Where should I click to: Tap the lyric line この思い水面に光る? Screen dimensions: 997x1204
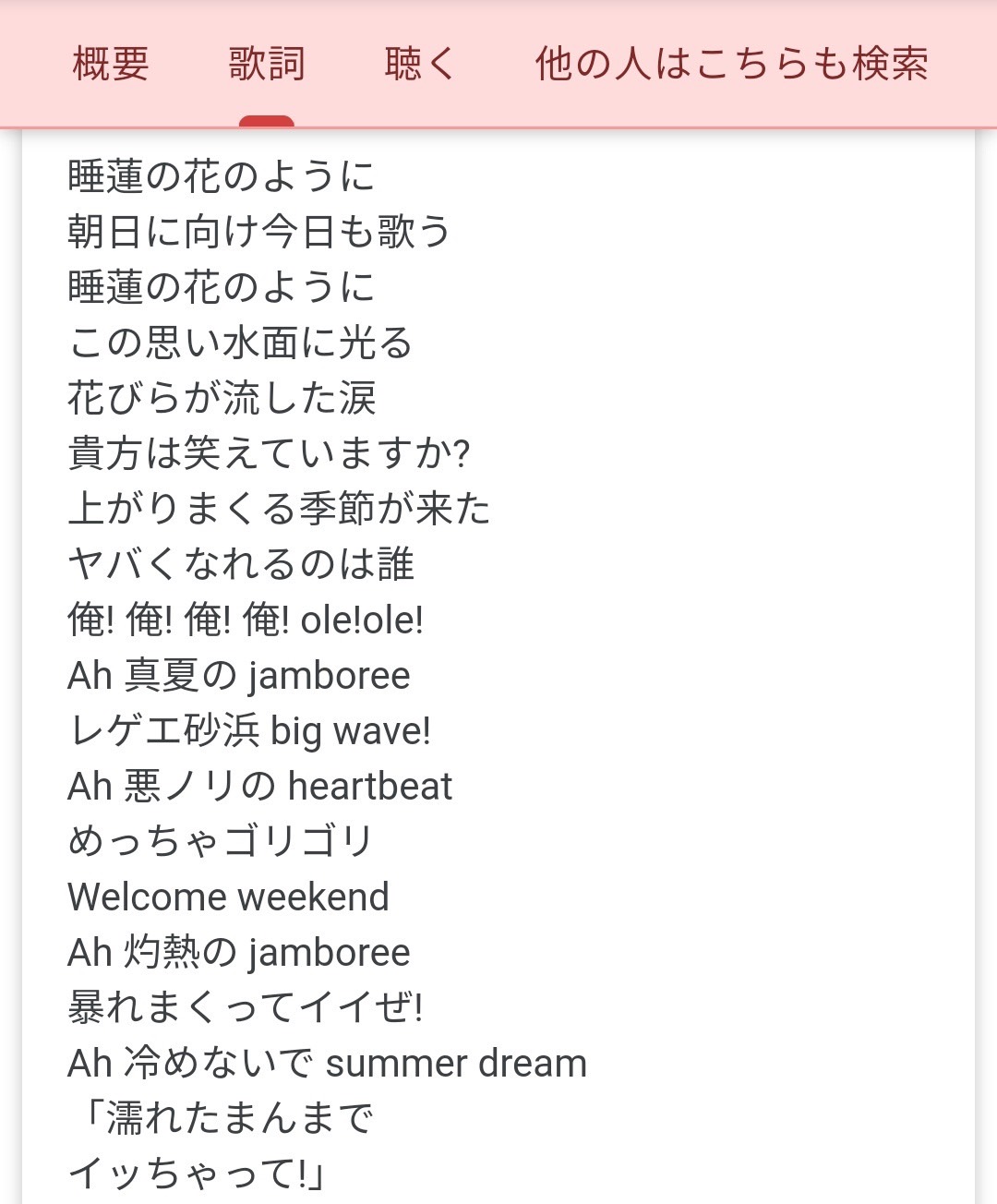coord(240,343)
